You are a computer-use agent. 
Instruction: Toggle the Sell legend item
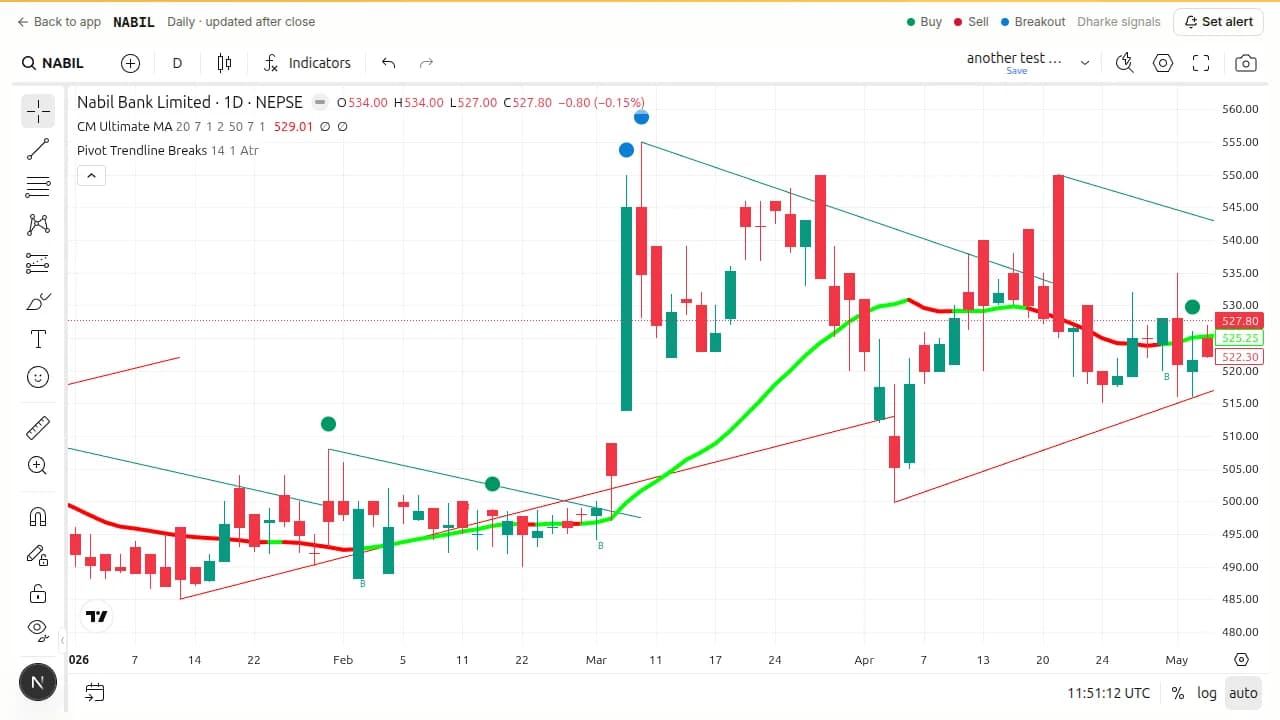click(x=971, y=21)
